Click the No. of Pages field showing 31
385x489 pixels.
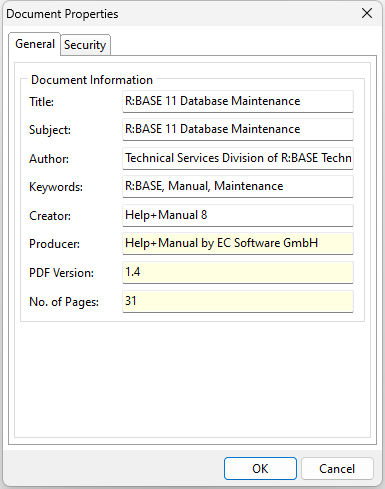tap(238, 301)
